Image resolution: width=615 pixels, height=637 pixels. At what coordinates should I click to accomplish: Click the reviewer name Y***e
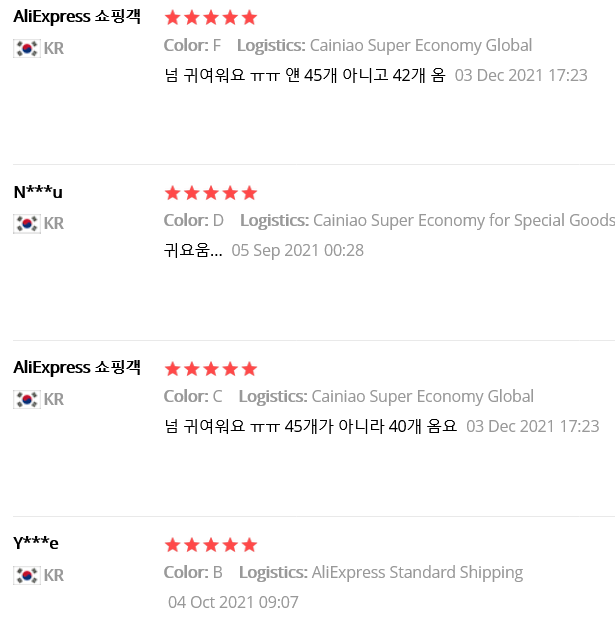coord(36,543)
